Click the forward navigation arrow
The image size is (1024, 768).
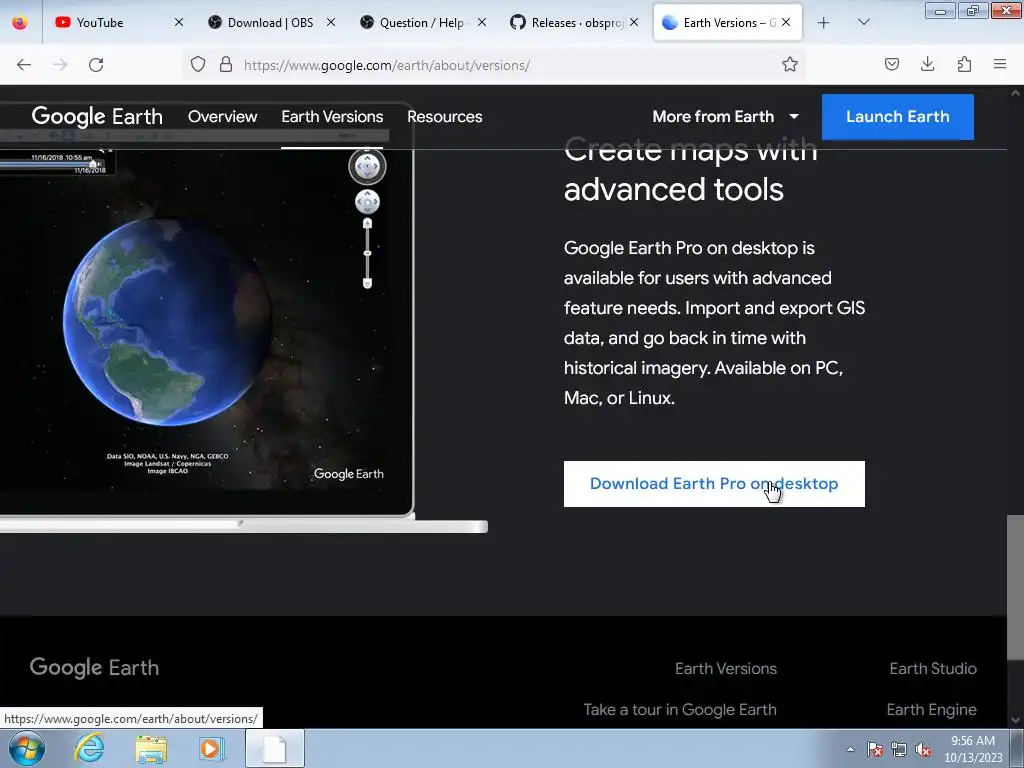click(x=60, y=65)
